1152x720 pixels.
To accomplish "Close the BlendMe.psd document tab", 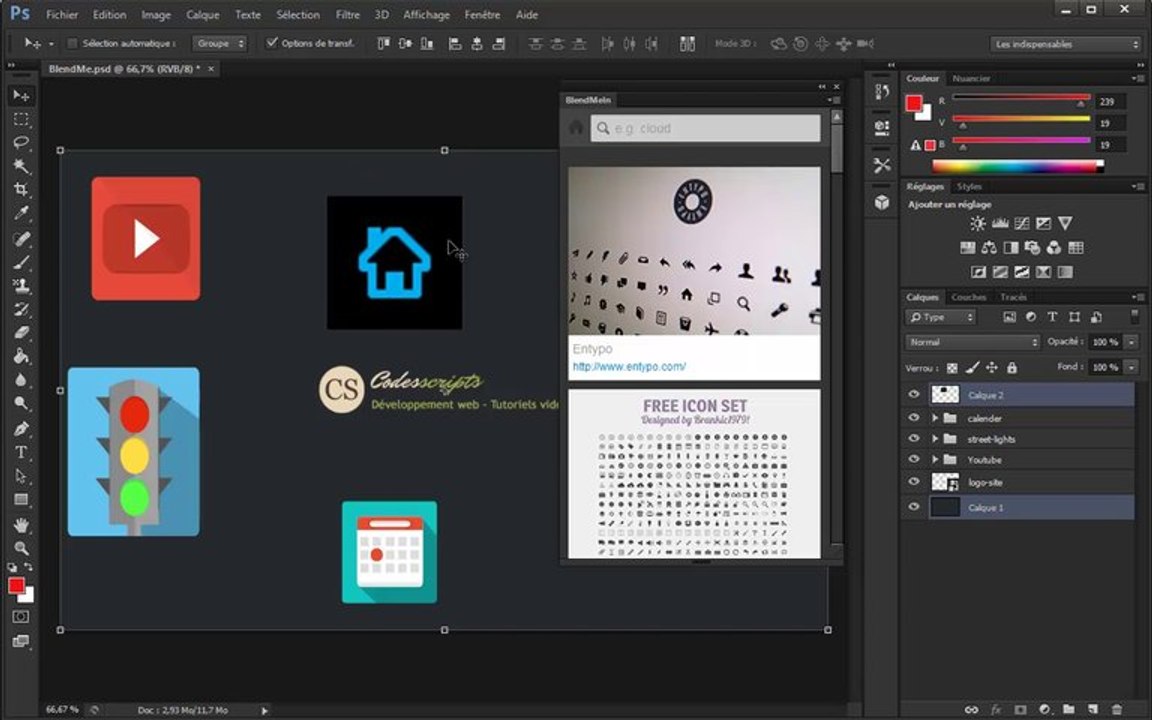I will click(211, 69).
